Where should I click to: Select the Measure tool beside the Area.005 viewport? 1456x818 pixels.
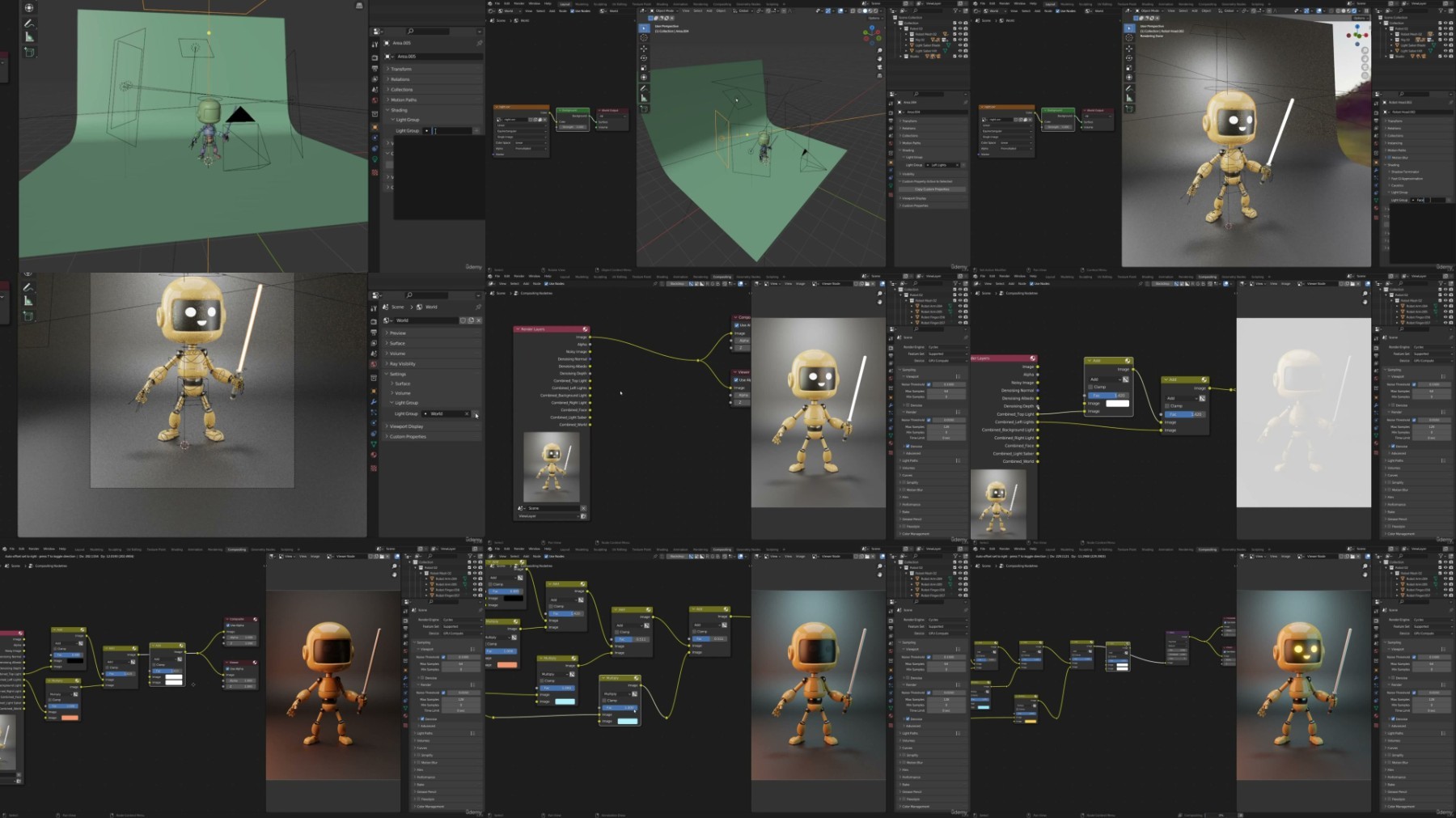pyautogui.click(x=29, y=37)
